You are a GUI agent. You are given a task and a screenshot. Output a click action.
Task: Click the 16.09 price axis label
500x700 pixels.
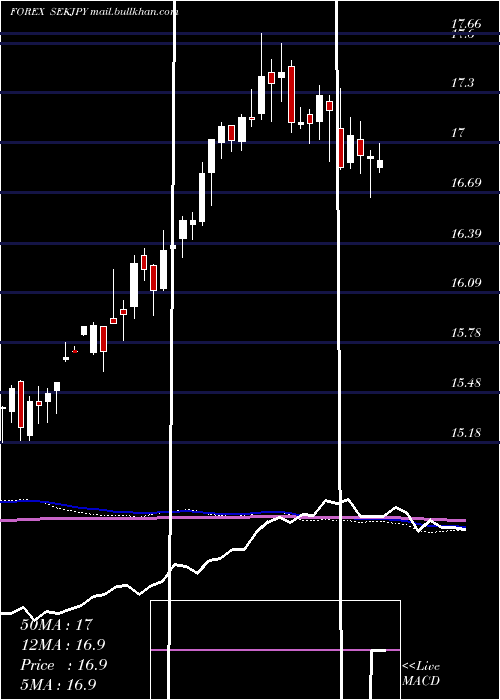(x=466, y=283)
